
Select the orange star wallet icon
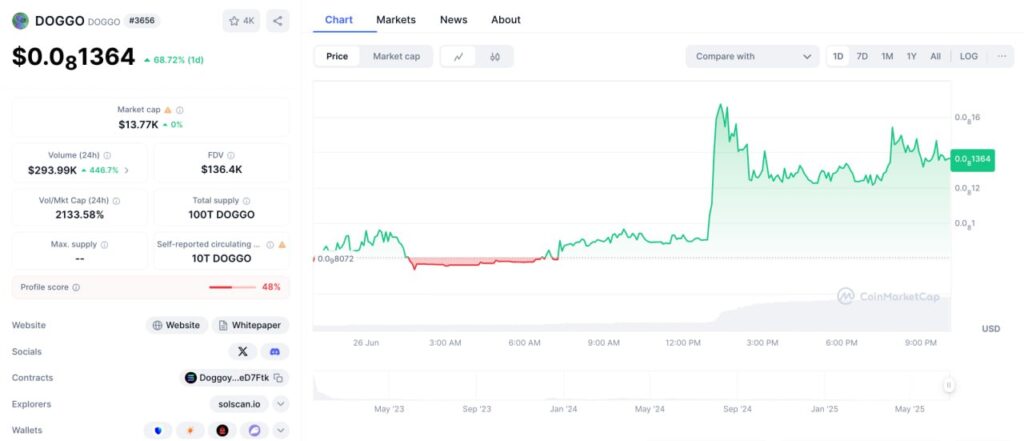click(190, 431)
